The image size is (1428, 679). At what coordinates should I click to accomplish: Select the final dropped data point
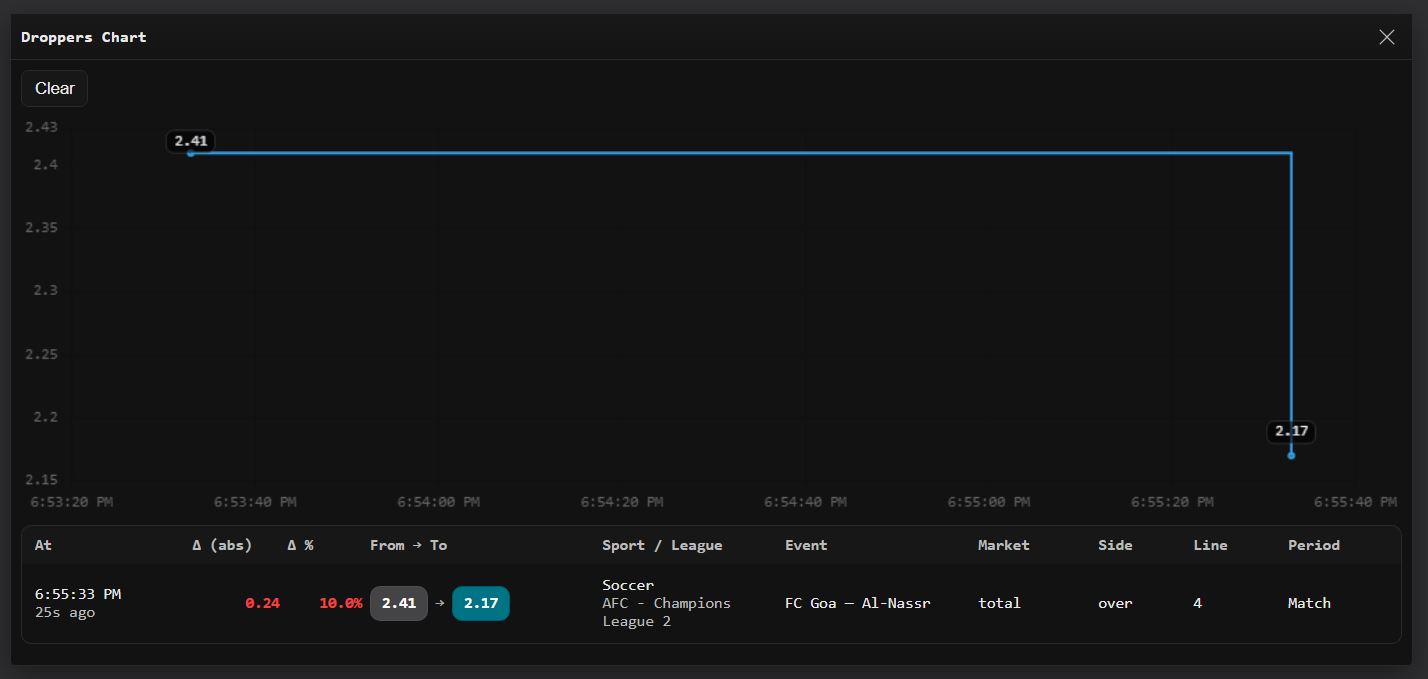pos(1292,453)
